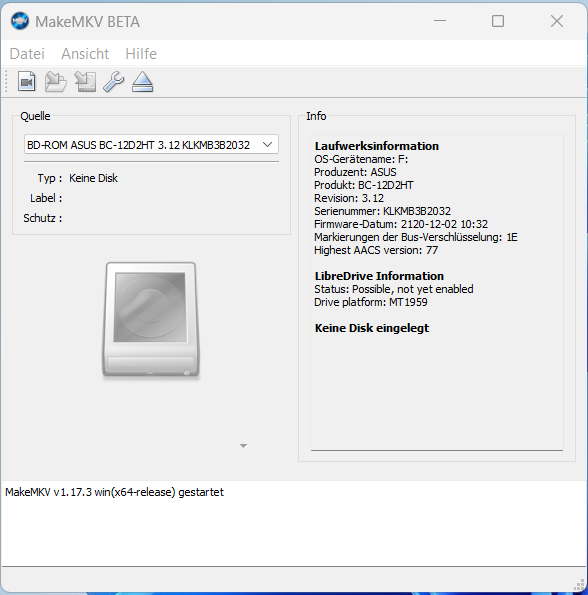Click the large optical drive image
588x595 pixels.
(x=151, y=320)
